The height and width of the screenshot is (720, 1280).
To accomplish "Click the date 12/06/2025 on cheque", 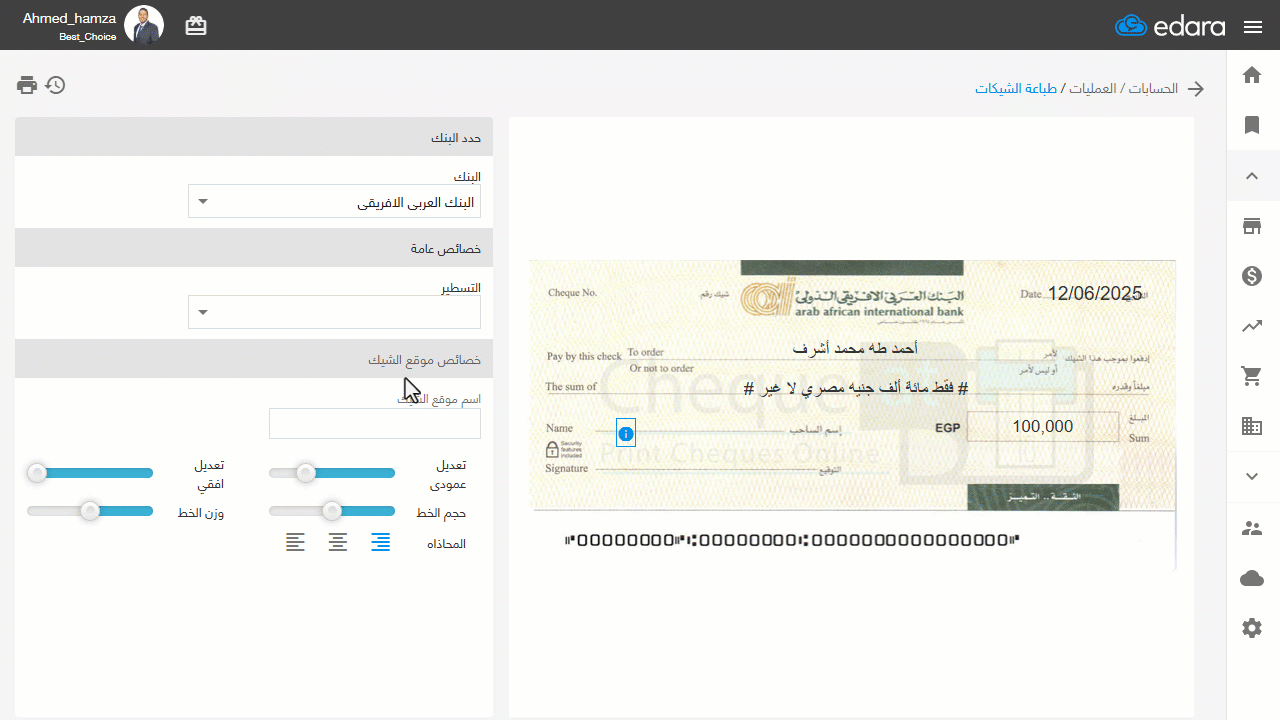I will click(x=1094, y=294).
